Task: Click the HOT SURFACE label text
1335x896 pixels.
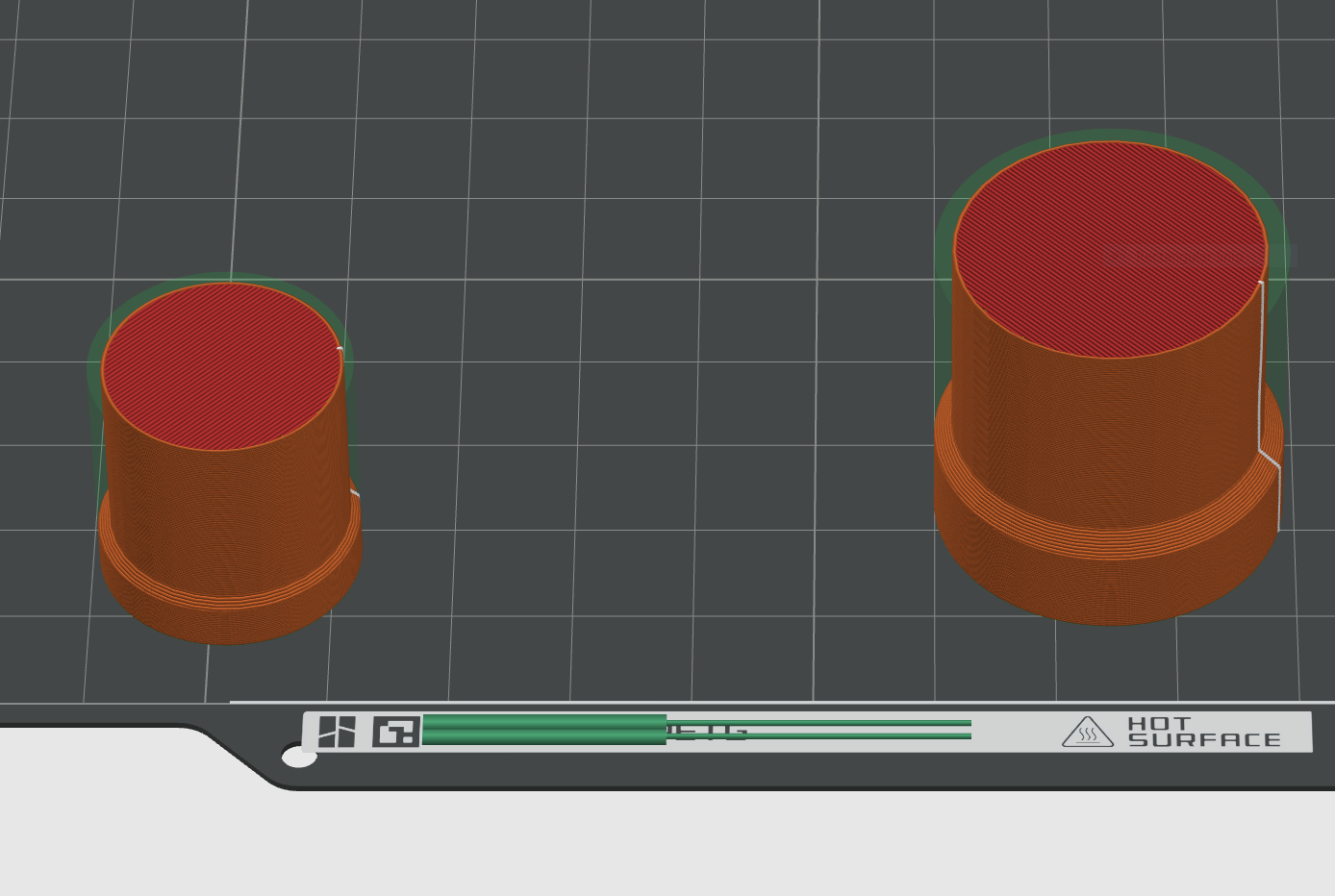Action: [1204, 732]
